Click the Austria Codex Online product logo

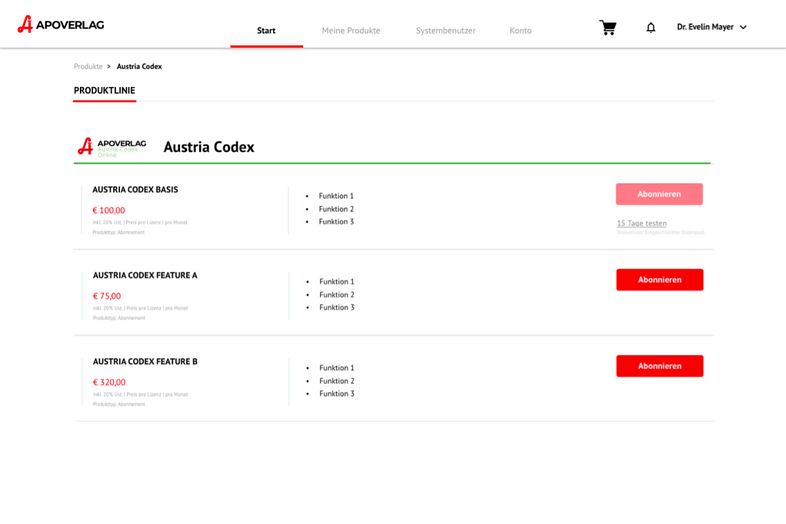click(112, 147)
